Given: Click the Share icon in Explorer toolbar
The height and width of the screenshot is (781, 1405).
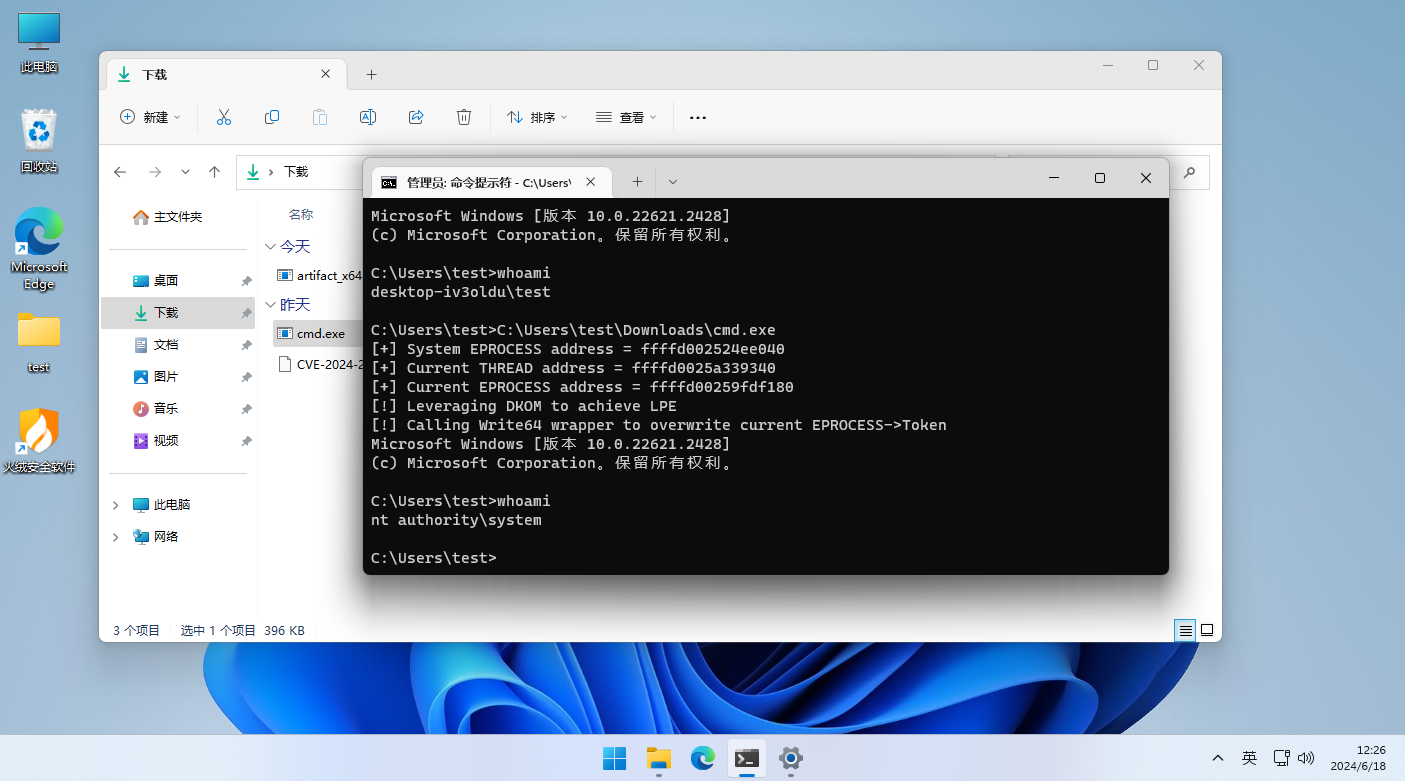Looking at the screenshot, I should (416, 117).
